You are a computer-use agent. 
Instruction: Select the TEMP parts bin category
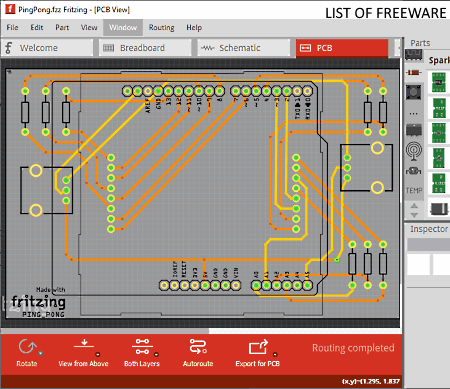click(414, 190)
